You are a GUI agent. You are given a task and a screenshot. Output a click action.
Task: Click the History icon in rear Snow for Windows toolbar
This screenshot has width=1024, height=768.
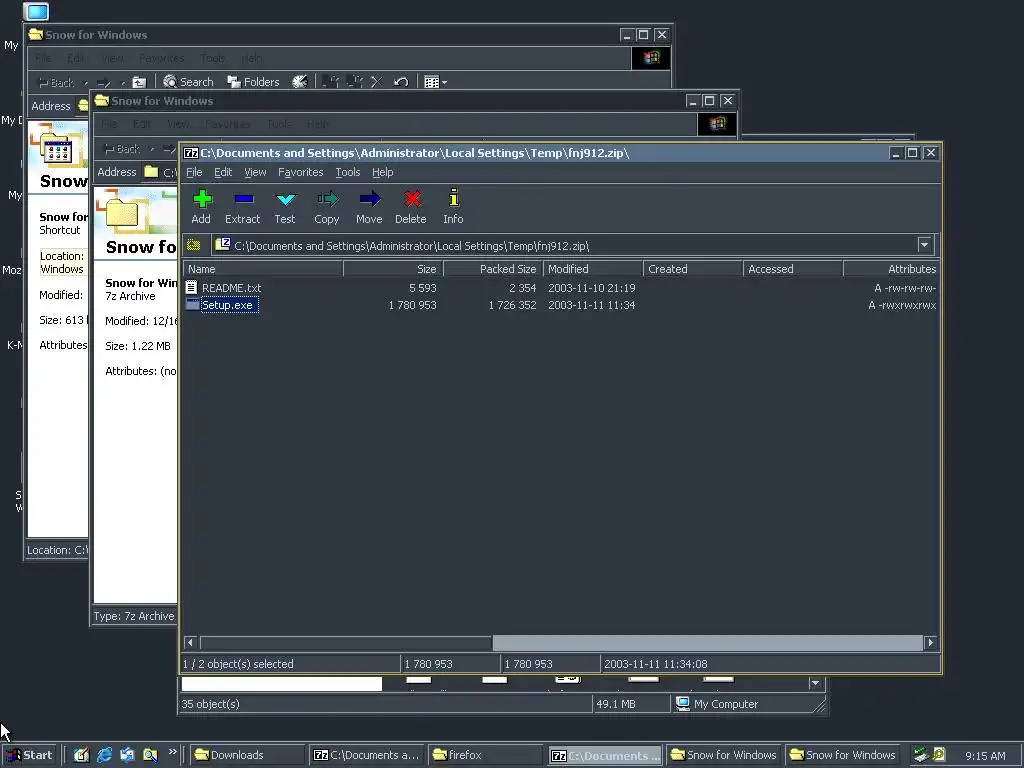tap(299, 82)
